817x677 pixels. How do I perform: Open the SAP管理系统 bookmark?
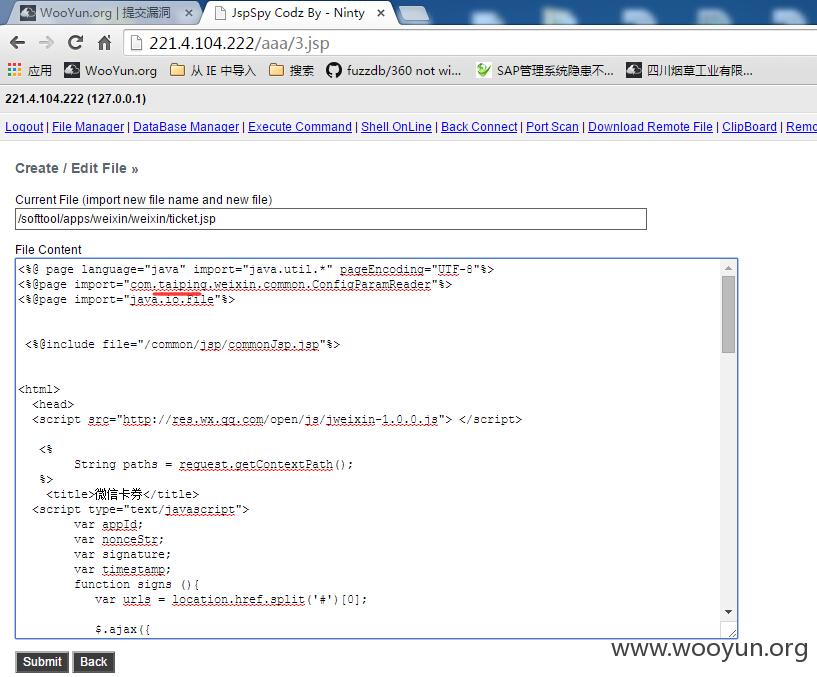(x=545, y=70)
